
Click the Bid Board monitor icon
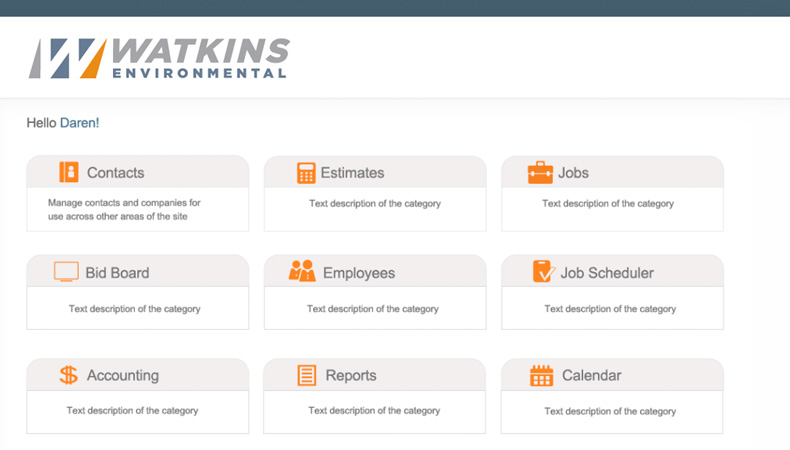(x=66, y=272)
